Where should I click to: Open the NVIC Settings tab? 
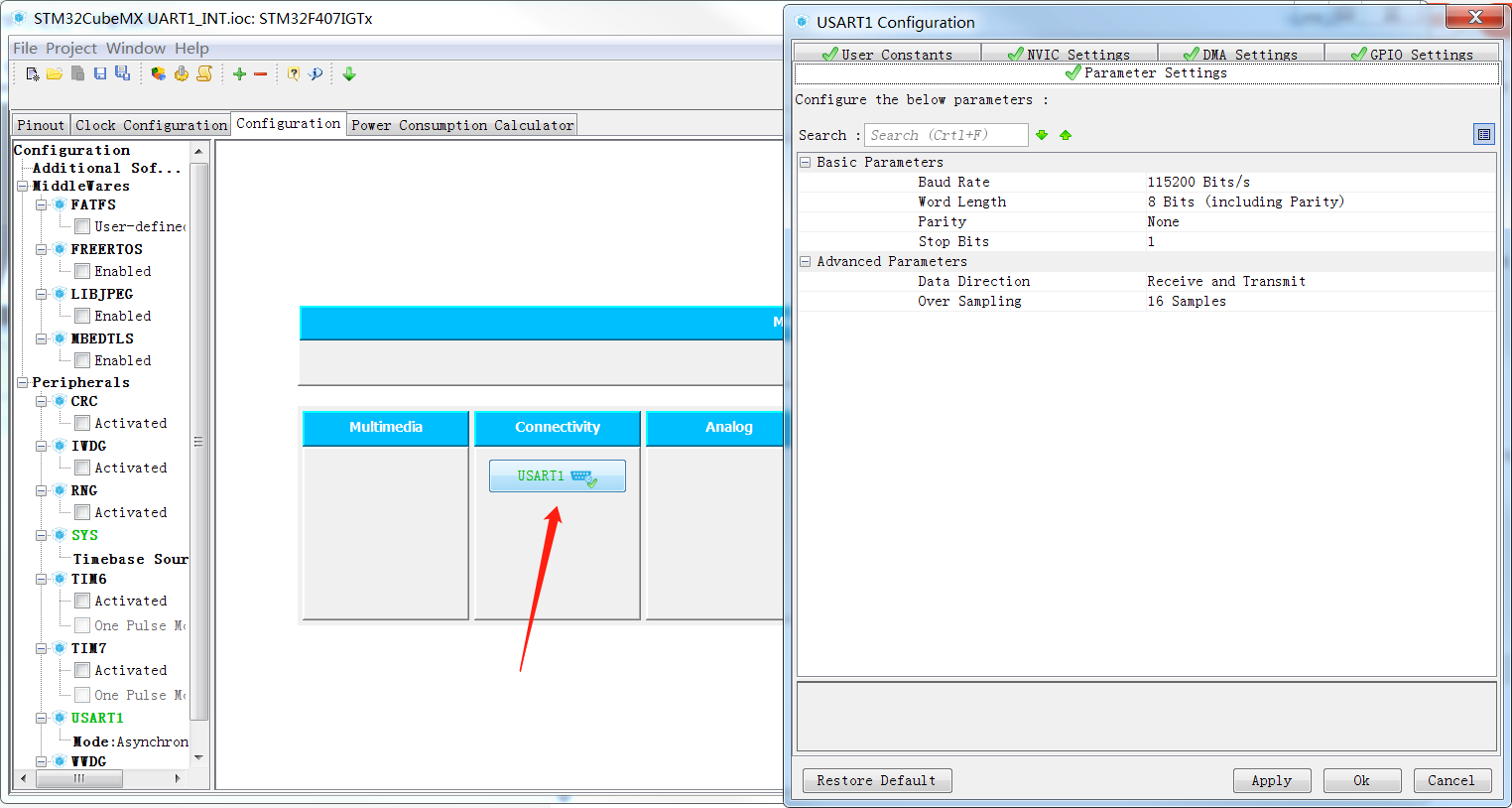click(x=1069, y=54)
